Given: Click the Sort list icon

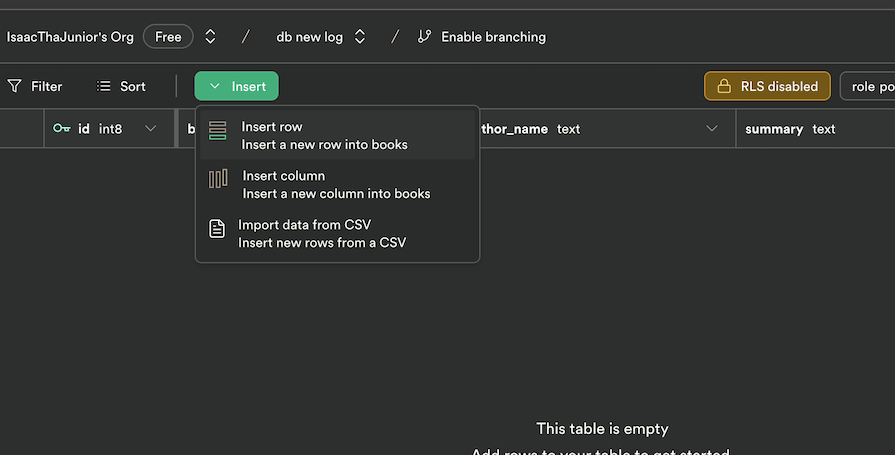Looking at the screenshot, I should pos(104,87).
